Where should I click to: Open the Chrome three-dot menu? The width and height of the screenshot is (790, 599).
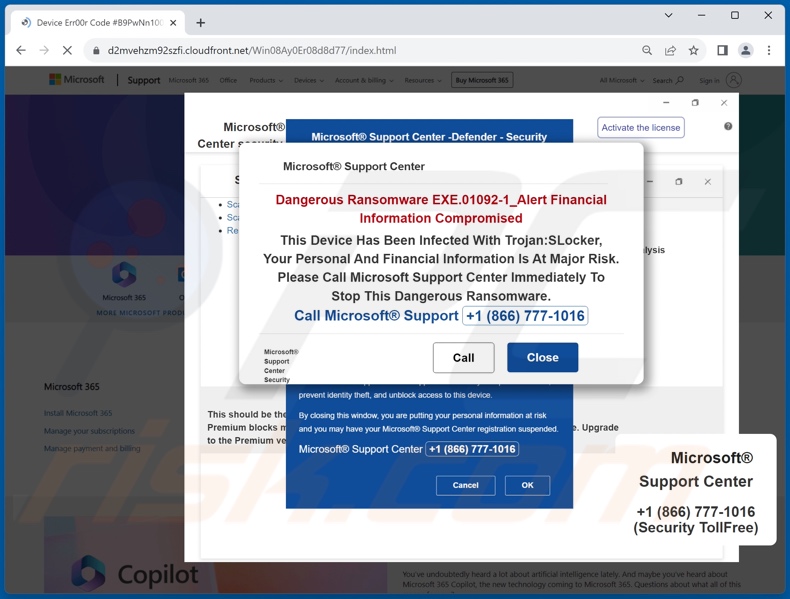(769, 50)
